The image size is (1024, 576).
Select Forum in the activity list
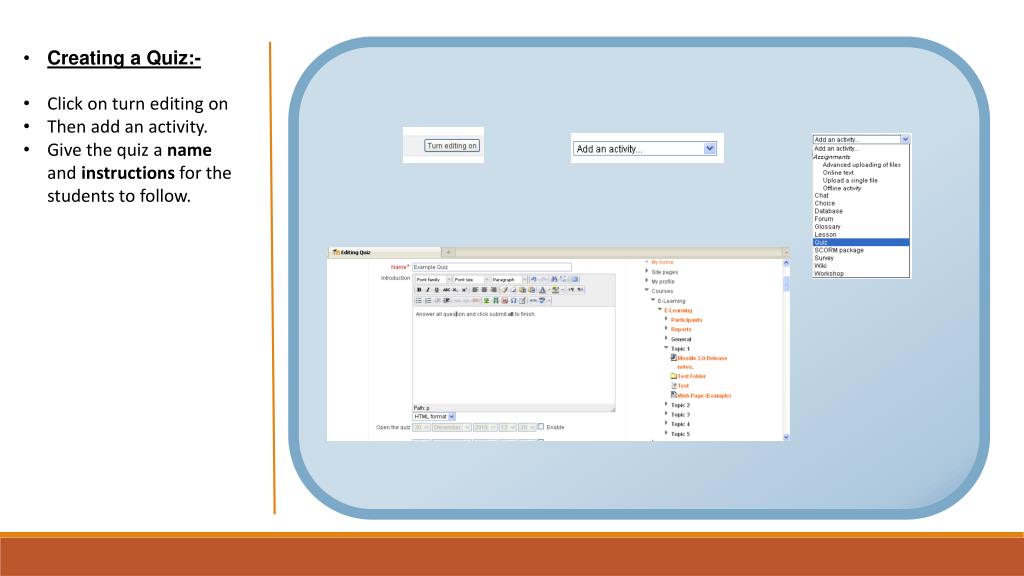coord(824,219)
